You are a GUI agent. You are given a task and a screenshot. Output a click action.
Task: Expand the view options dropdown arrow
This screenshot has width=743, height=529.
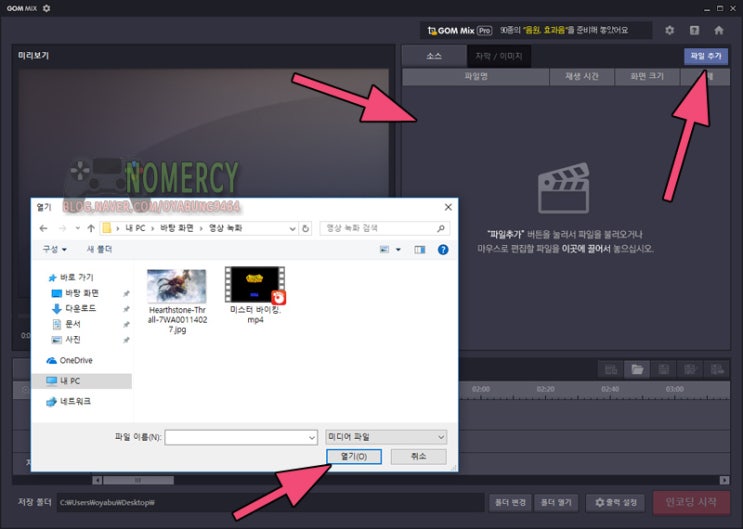tap(398, 249)
